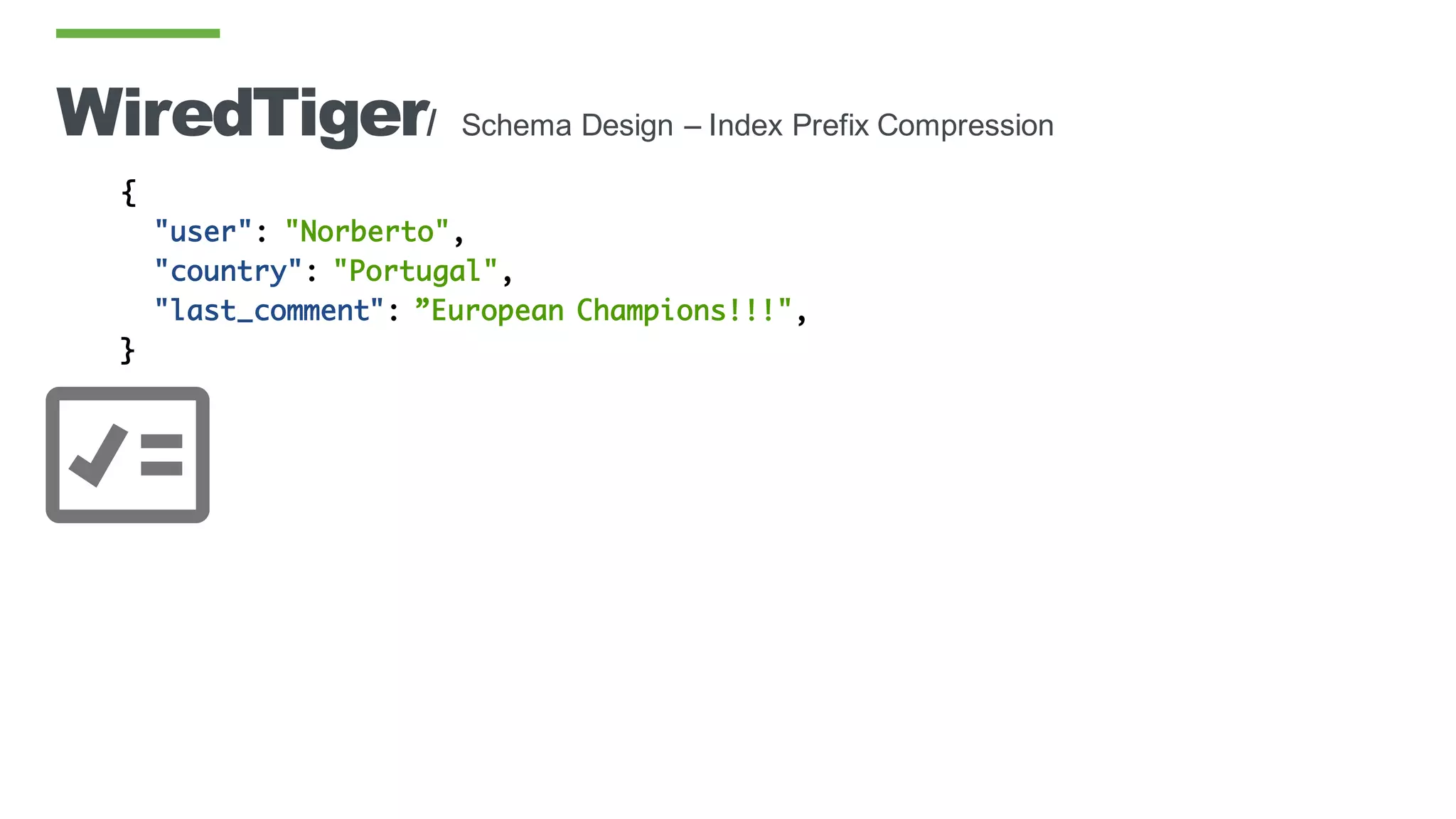
Task: Select the "Norberto" value
Action: (x=367, y=232)
